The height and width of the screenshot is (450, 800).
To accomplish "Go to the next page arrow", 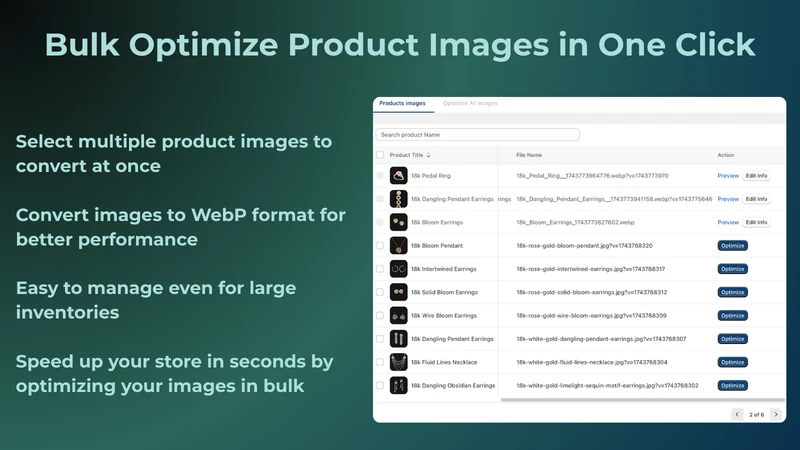I will [x=776, y=414].
